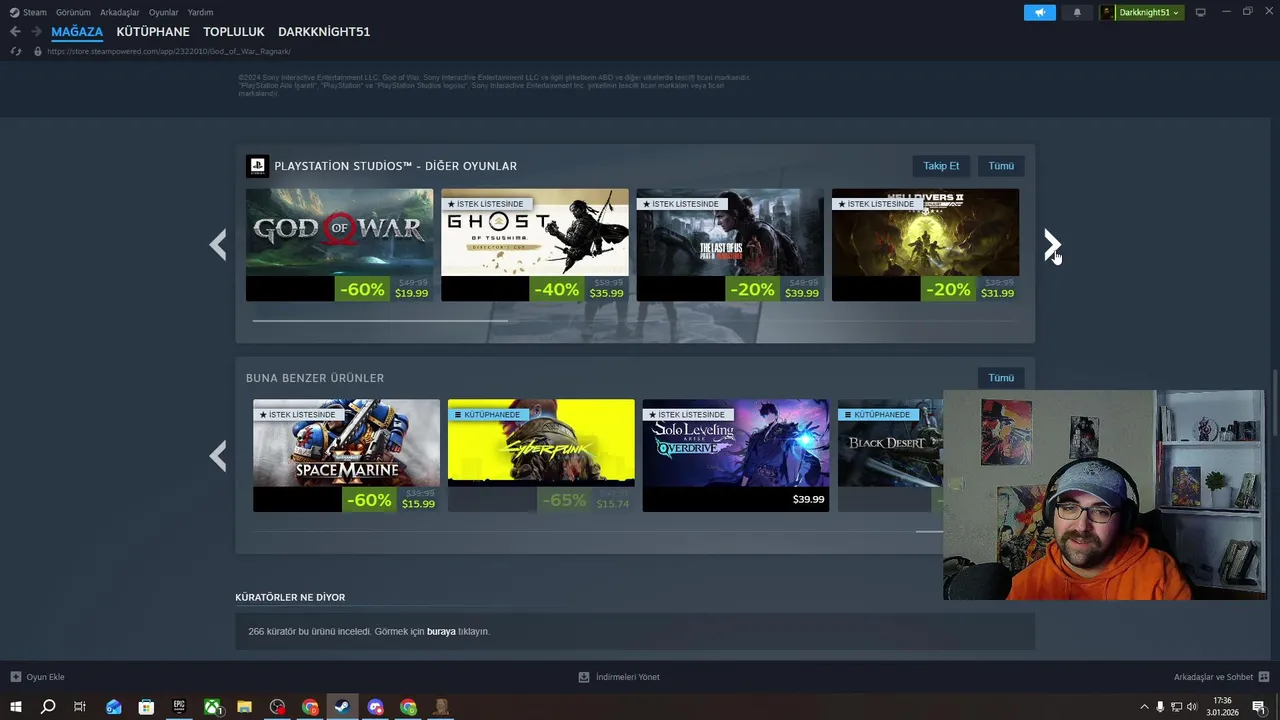Click God of War $19.99 price
This screenshot has height=720, width=1280.
(x=411, y=293)
